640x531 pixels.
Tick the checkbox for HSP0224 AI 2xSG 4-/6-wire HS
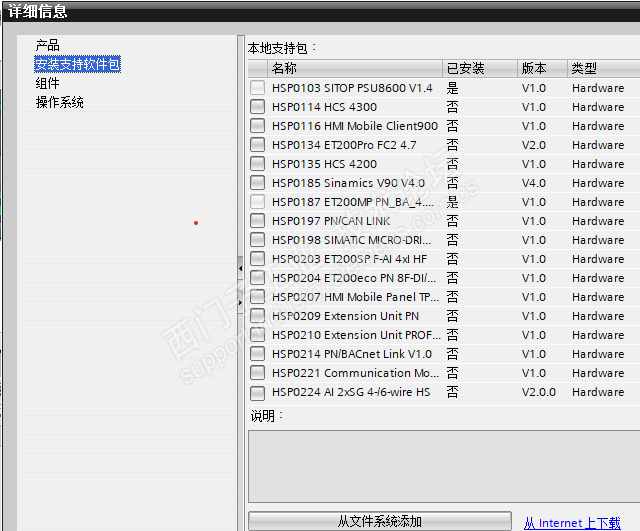coord(257,392)
